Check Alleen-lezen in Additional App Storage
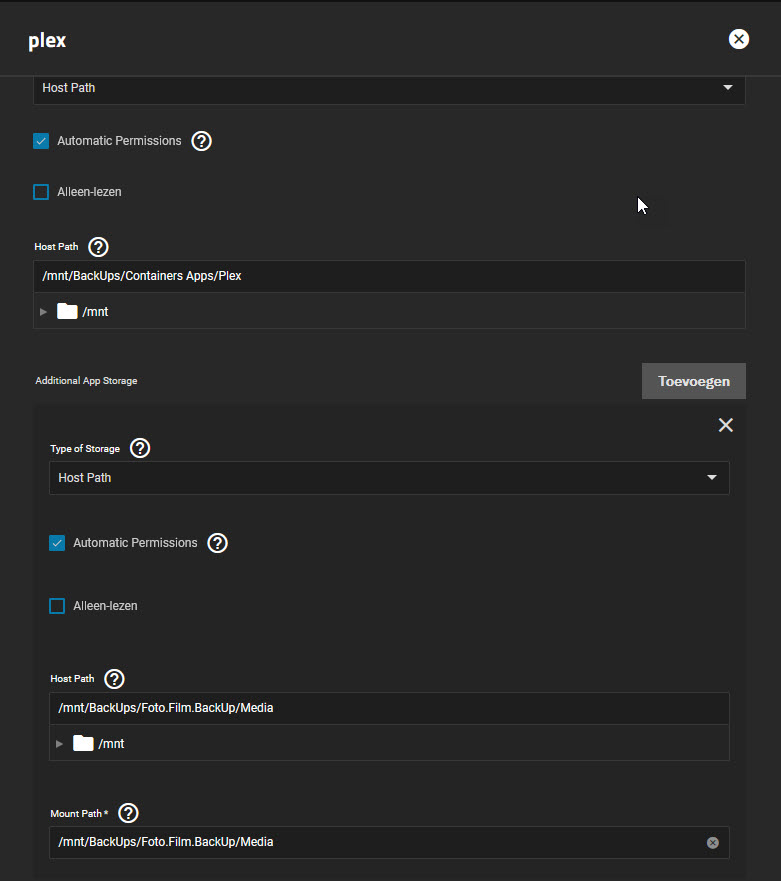 click(x=57, y=606)
